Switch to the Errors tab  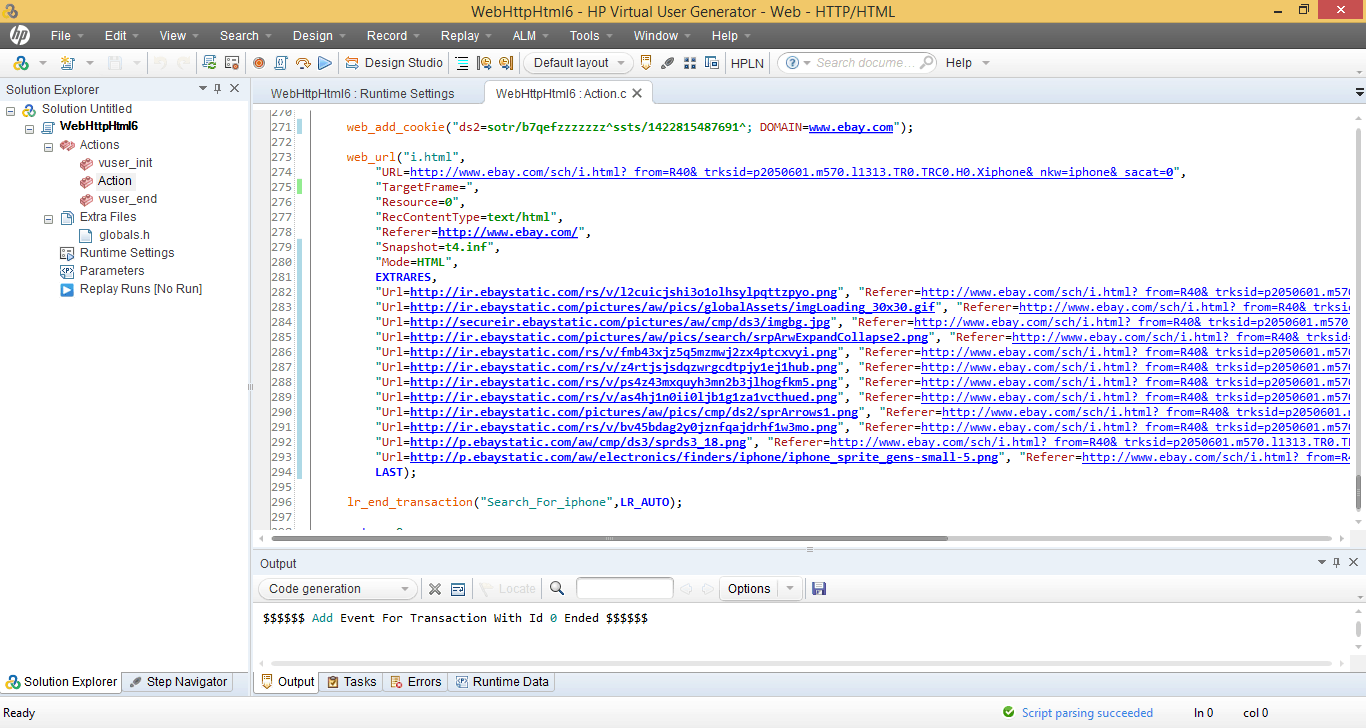415,682
